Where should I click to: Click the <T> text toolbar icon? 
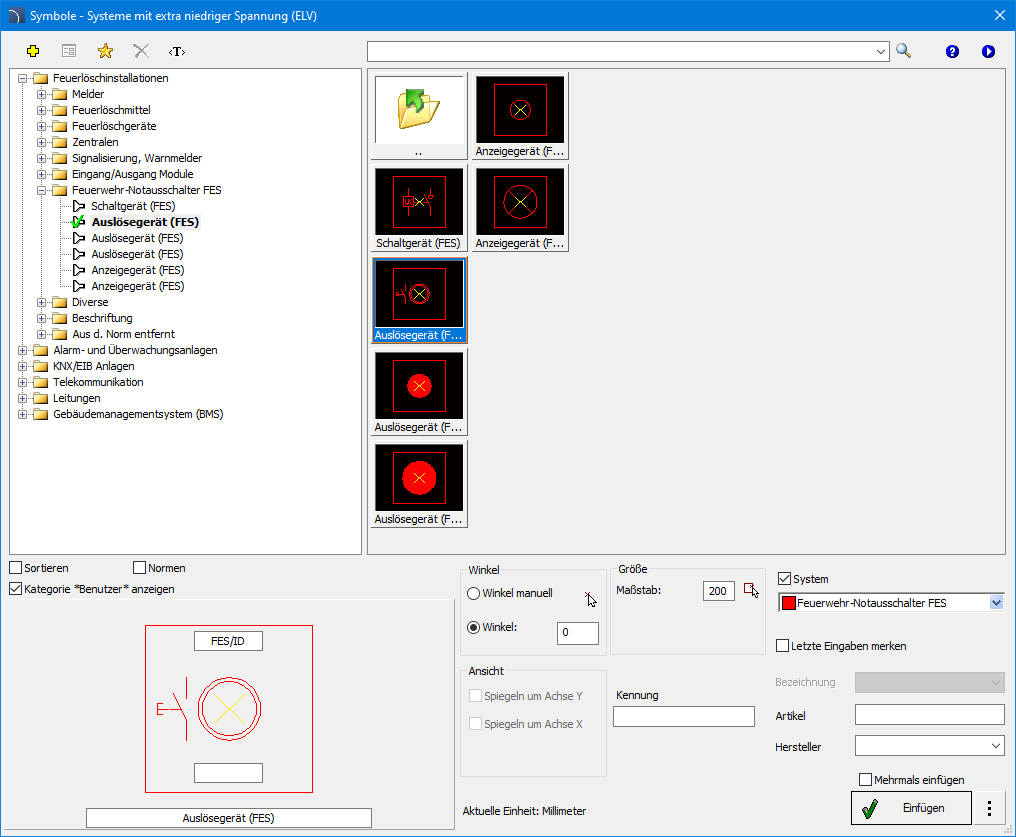(x=177, y=51)
